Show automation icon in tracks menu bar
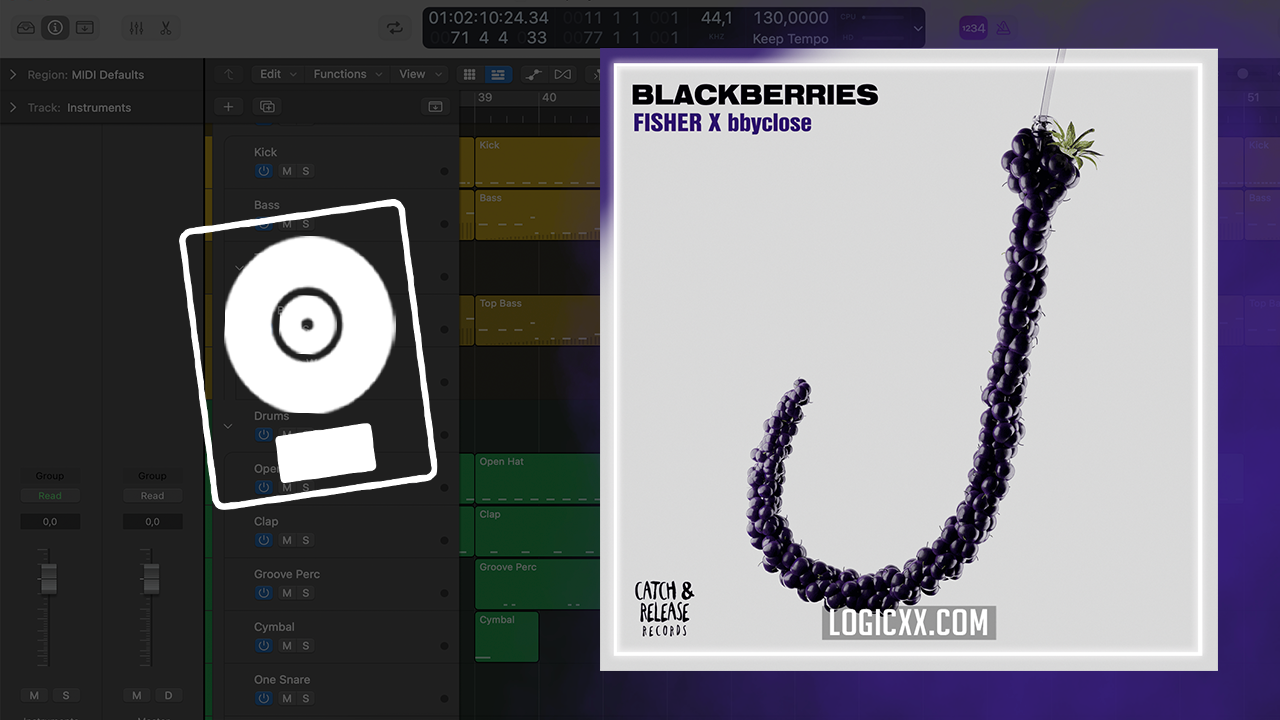 (x=534, y=74)
